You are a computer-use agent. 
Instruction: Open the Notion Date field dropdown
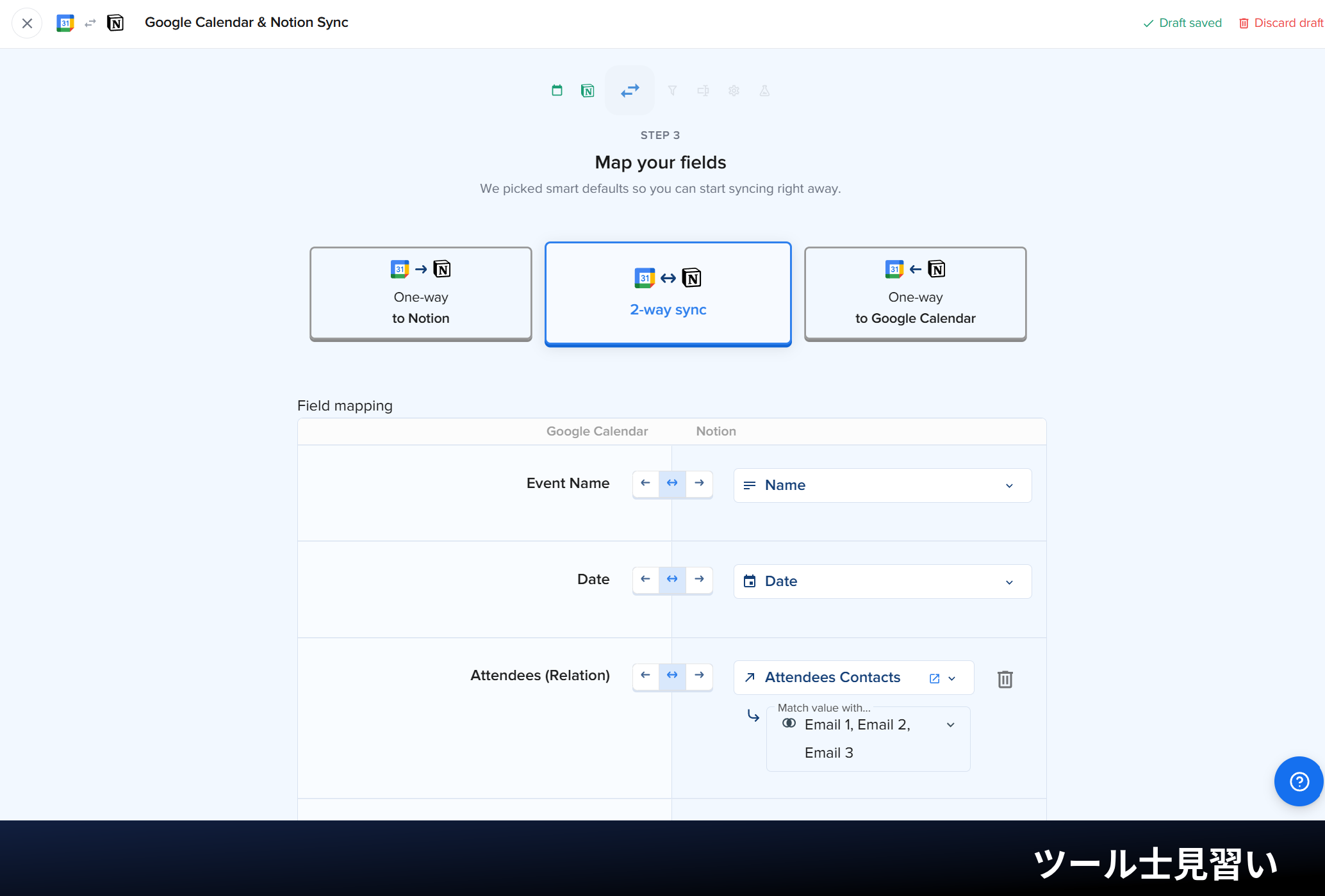882,582
